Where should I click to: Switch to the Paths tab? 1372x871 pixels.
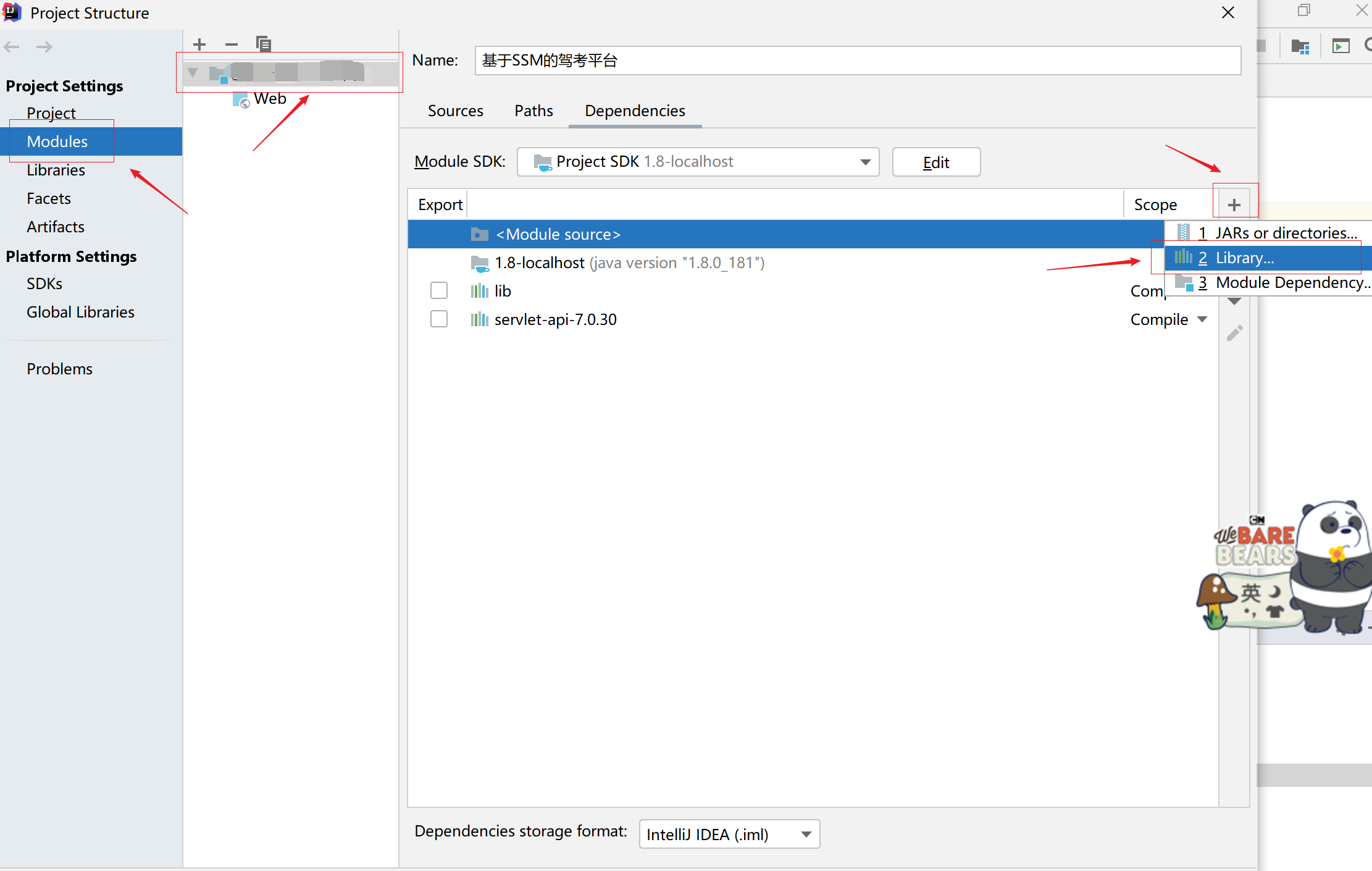533,111
